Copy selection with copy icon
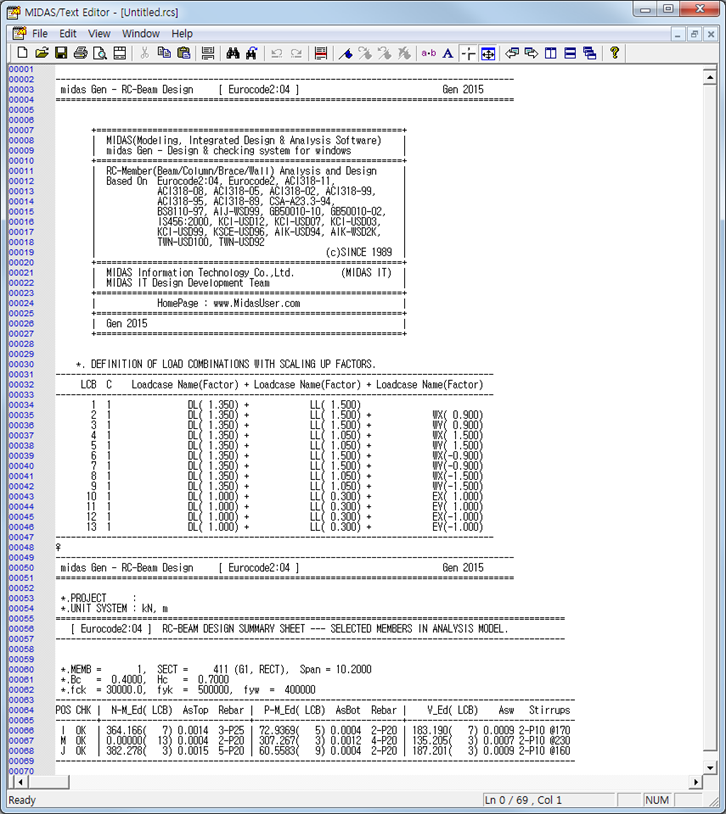Image resolution: width=726 pixels, height=814 pixels. point(164,53)
